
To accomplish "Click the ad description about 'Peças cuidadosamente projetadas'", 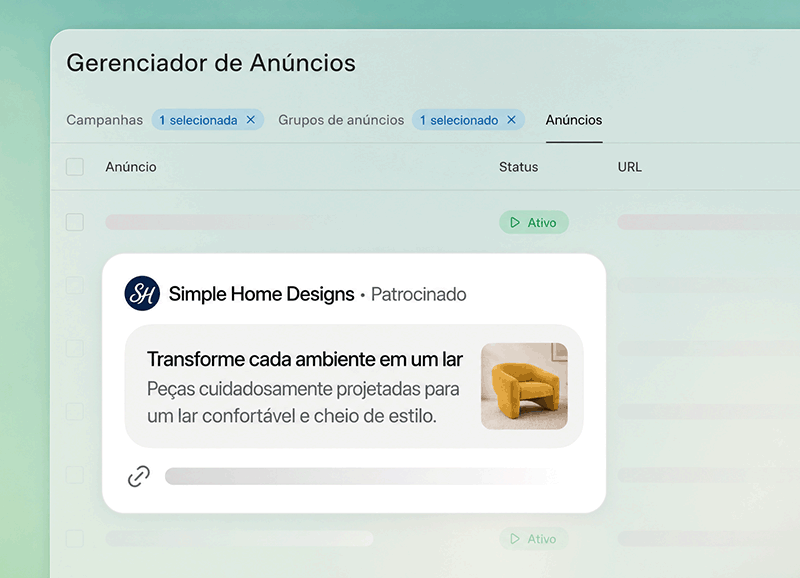I will pyautogui.click(x=303, y=402).
